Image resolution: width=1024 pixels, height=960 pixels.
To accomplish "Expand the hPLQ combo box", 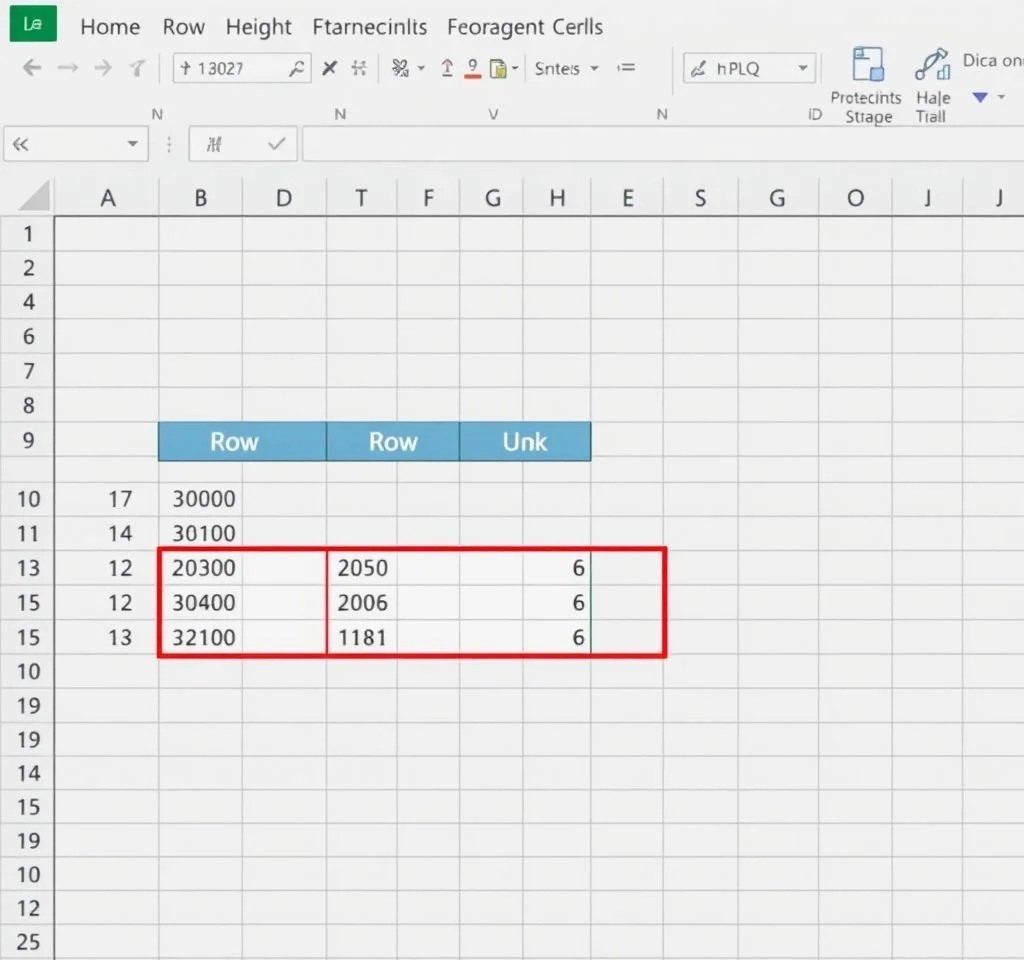I will point(802,69).
